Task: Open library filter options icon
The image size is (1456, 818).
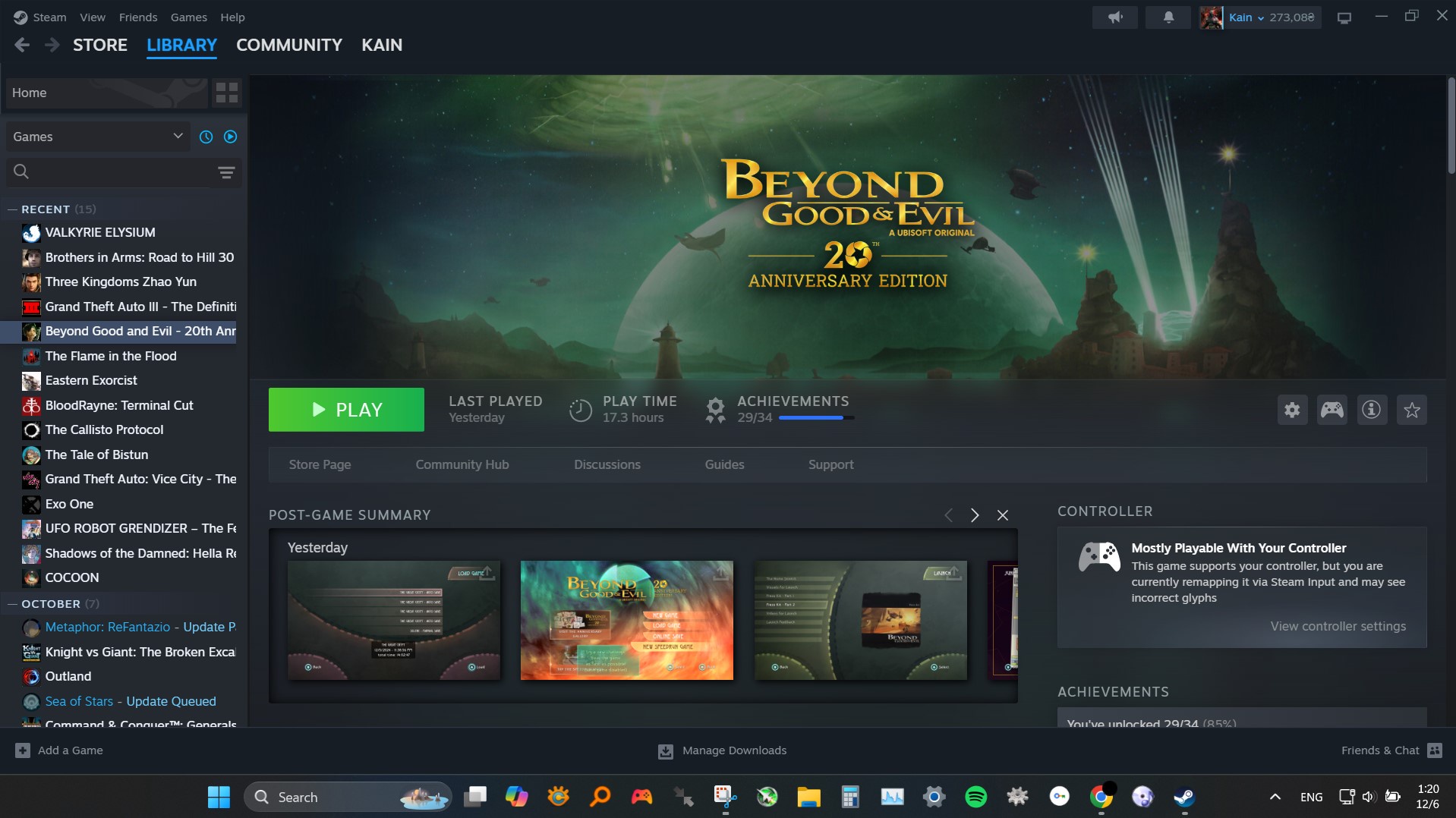Action: pyautogui.click(x=226, y=172)
